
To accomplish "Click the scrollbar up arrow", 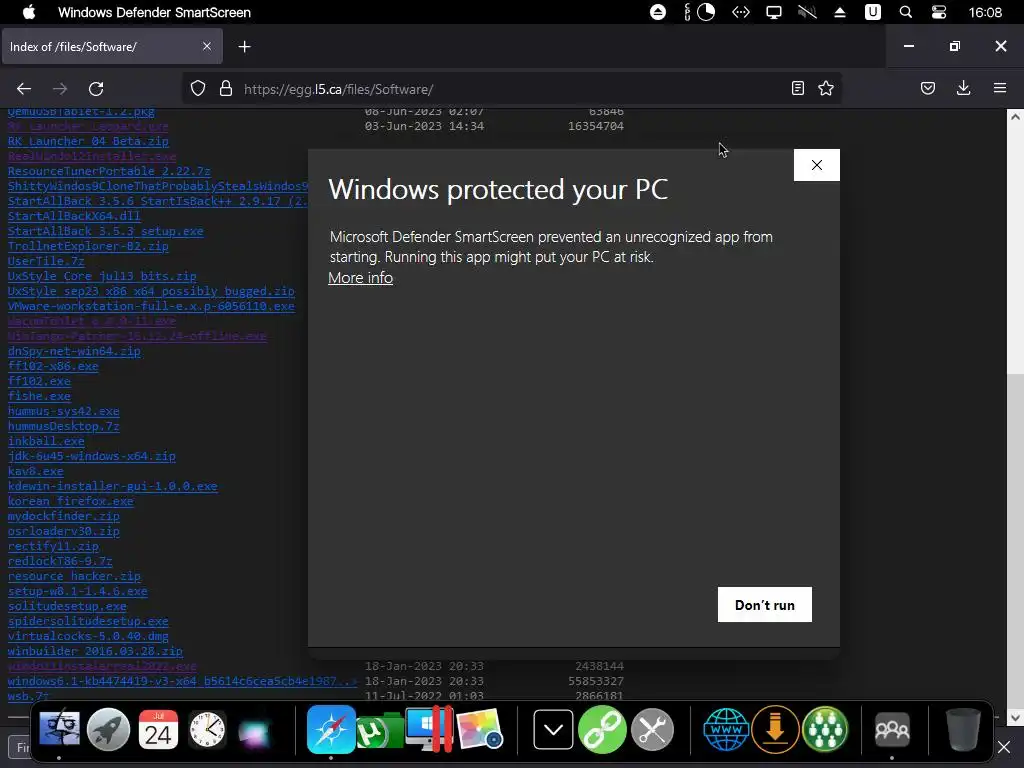I will pos(1014,117).
